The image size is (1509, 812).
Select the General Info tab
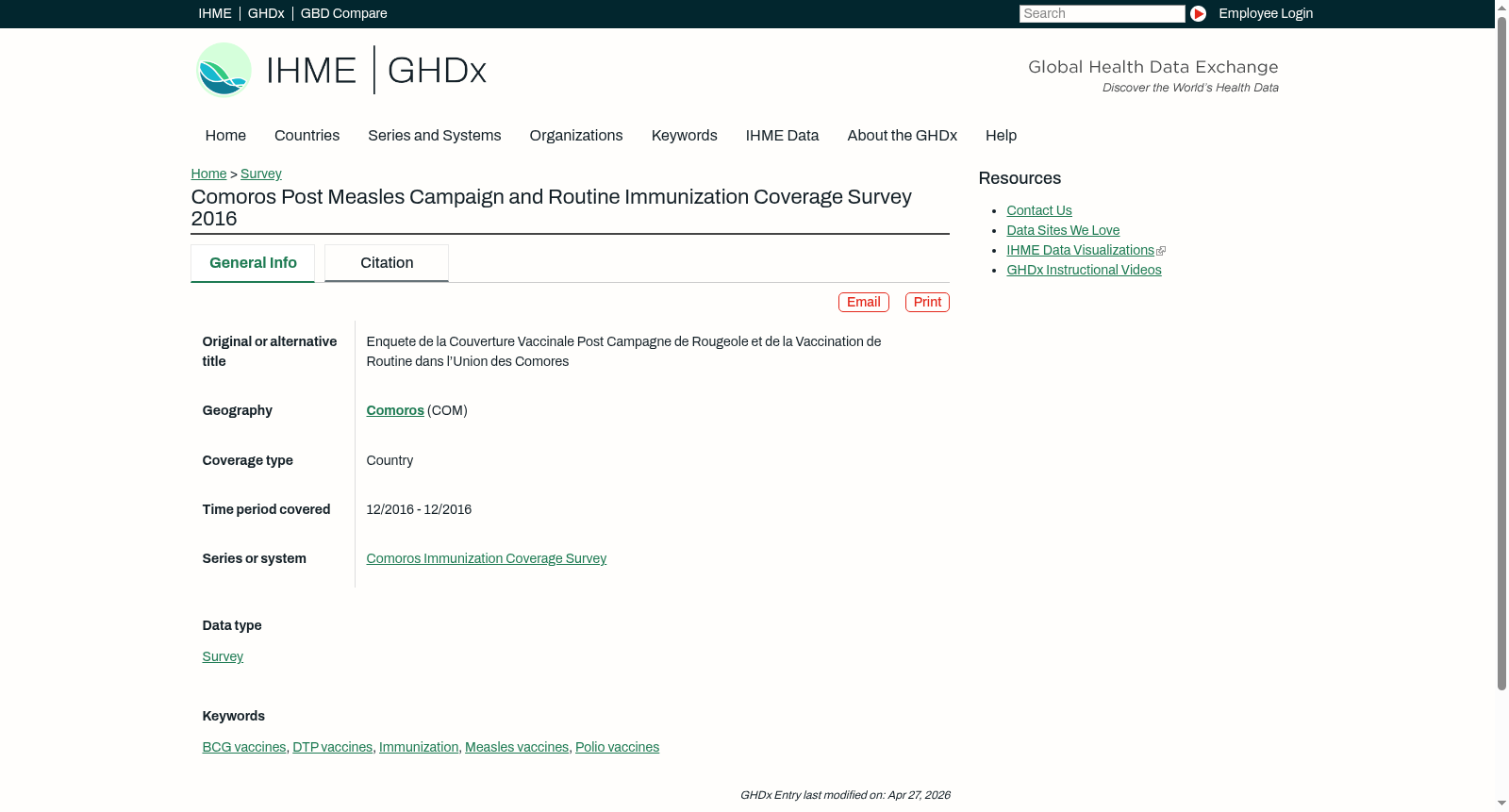253,263
